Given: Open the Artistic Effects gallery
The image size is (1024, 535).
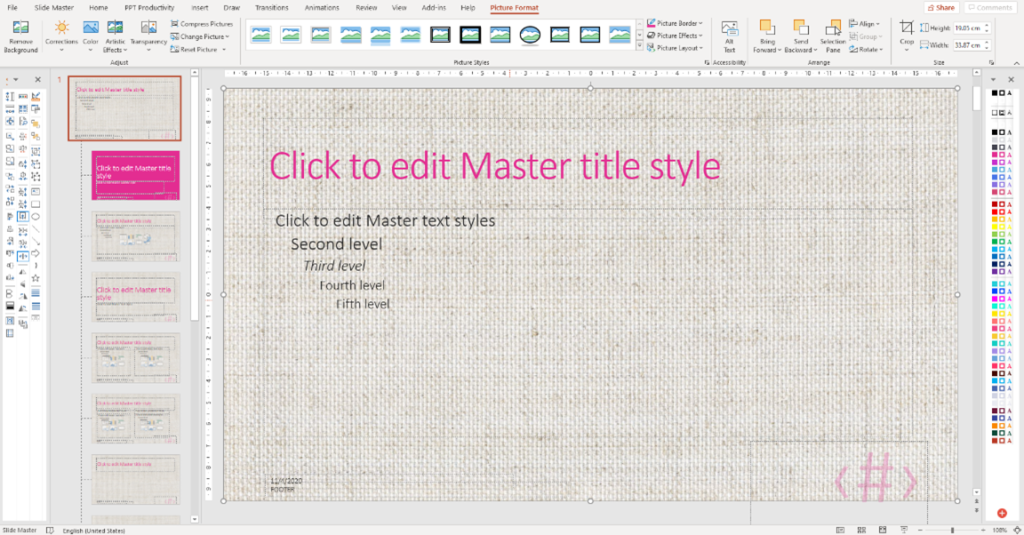Looking at the screenshot, I should 115,37.
